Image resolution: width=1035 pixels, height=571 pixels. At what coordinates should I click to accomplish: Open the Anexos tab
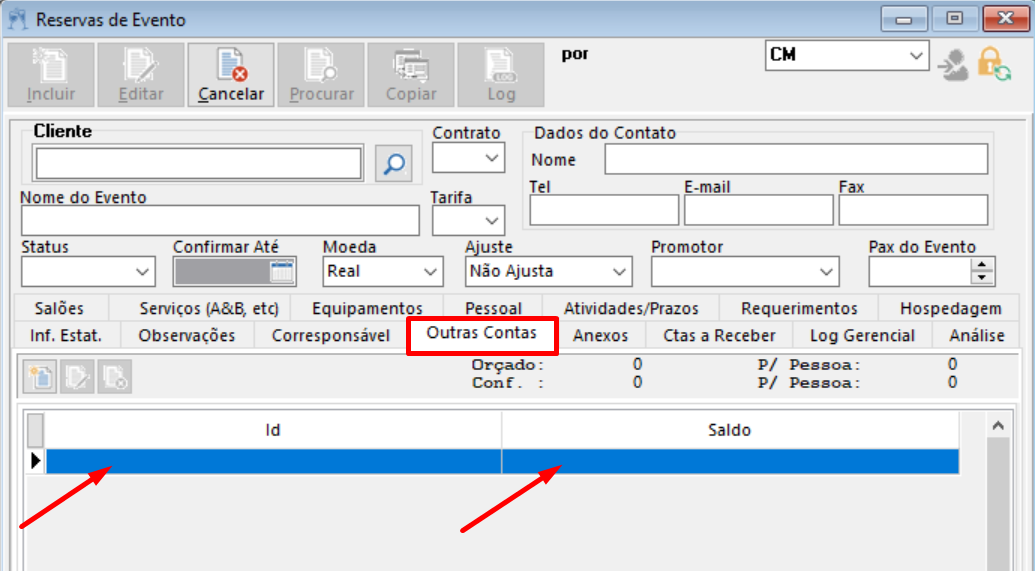pyautogui.click(x=600, y=335)
